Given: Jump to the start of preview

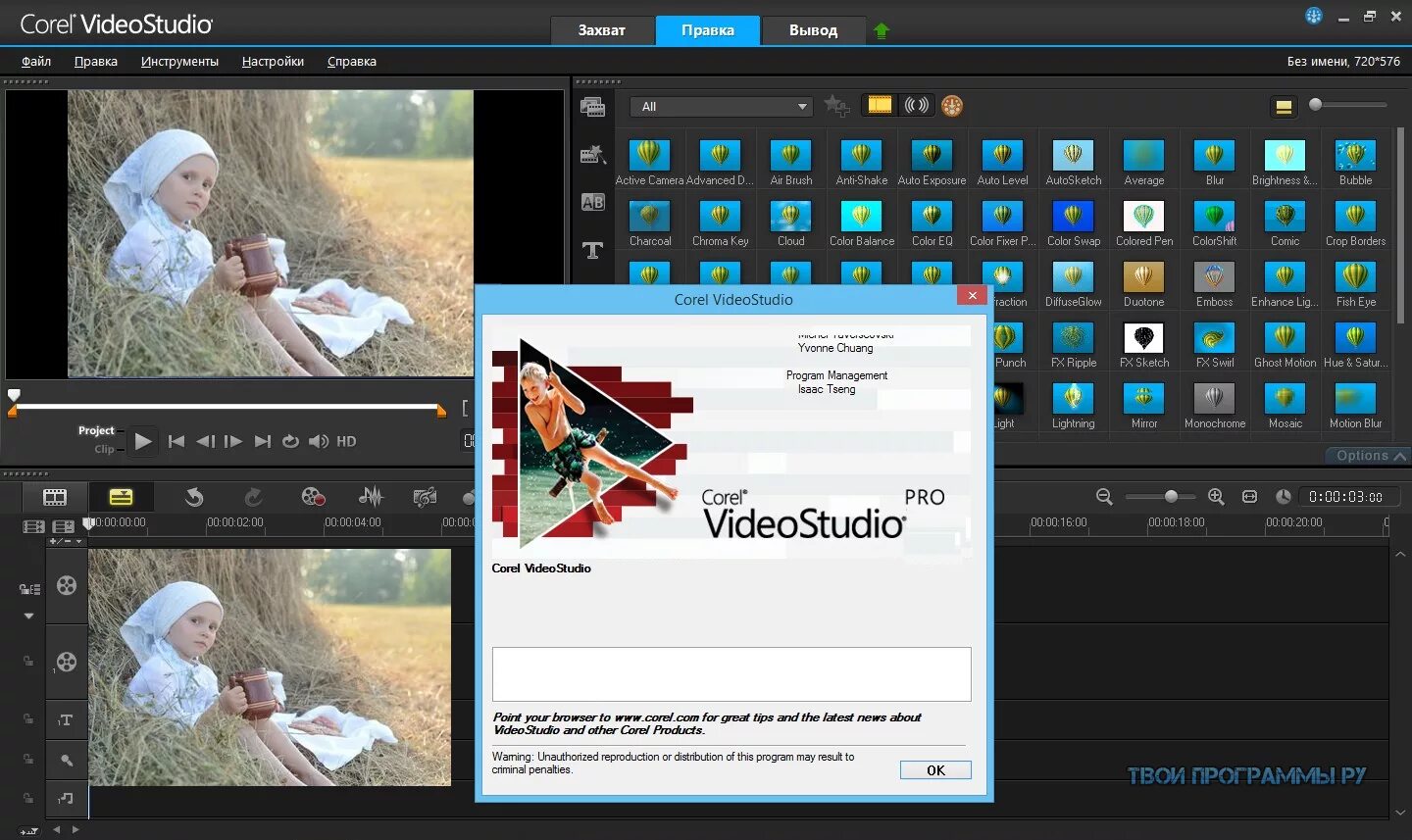Looking at the screenshot, I should tap(176, 441).
